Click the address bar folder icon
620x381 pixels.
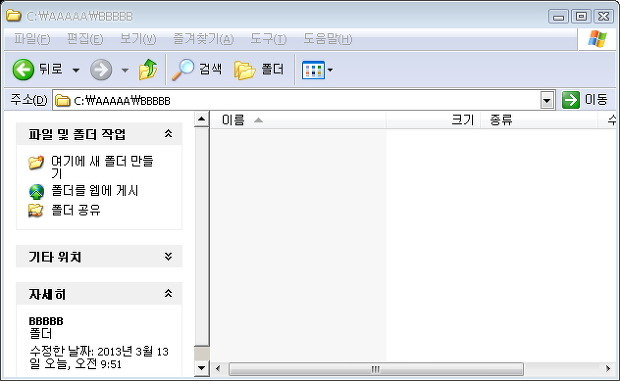(x=62, y=100)
